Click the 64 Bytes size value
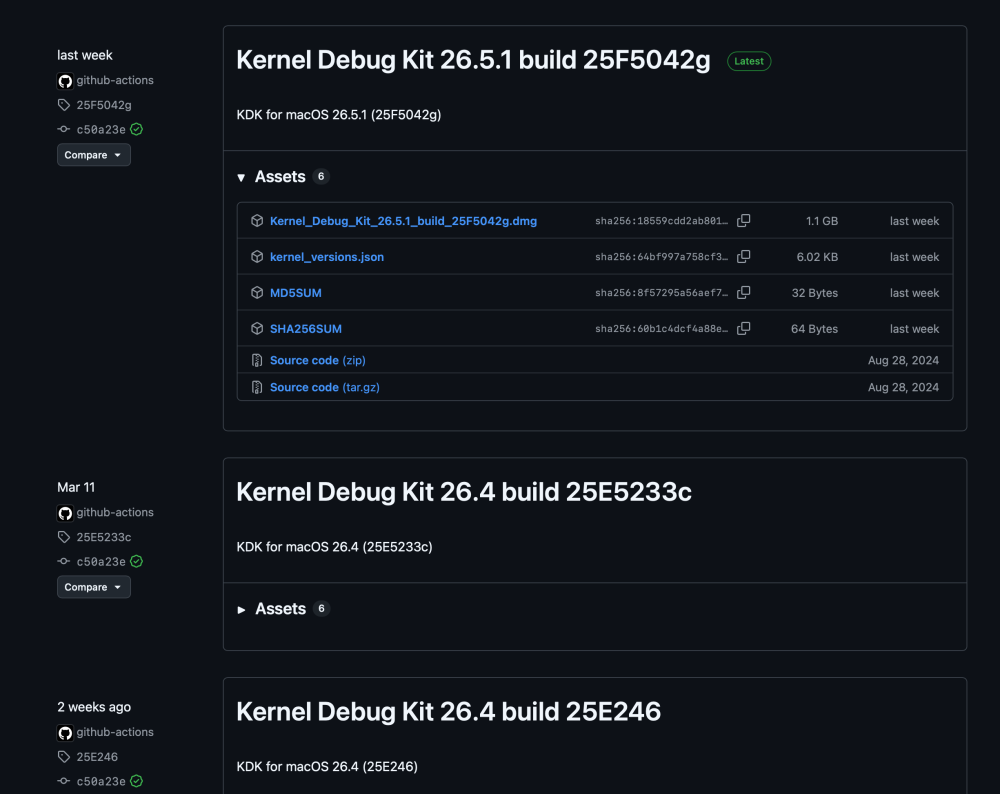This screenshot has height=794, width=1000. (814, 328)
